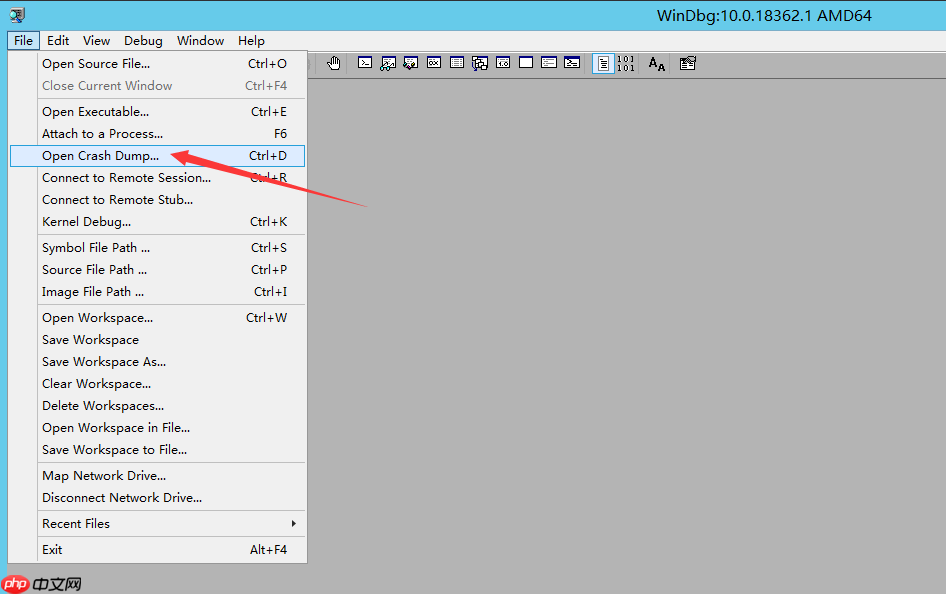This screenshot has height=594, width=946.
Task: Select Open Workspace in File...
Action: click(157, 428)
